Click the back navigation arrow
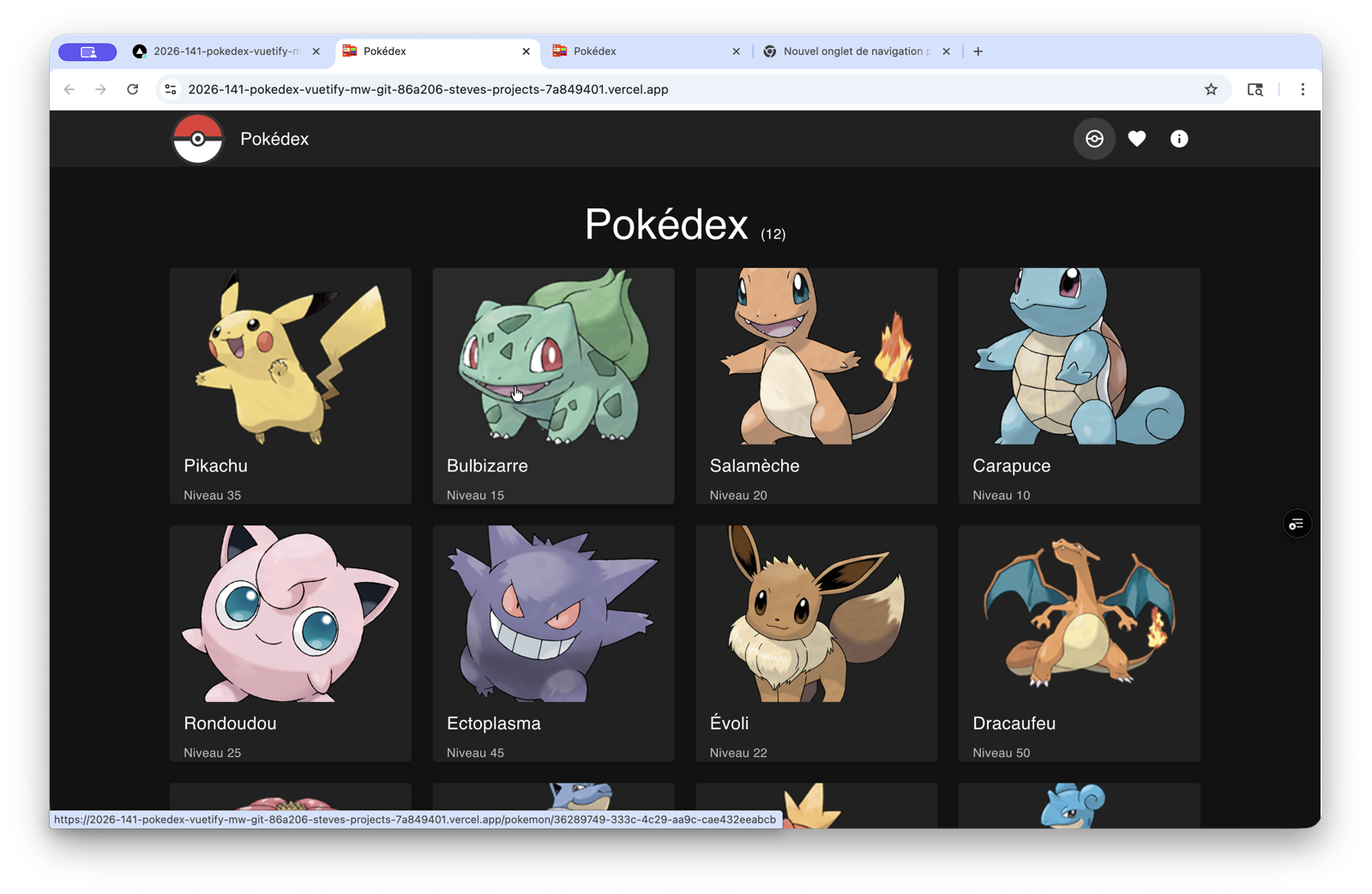Image resolution: width=1372 pixels, height=894 pixels. point(69,89)
